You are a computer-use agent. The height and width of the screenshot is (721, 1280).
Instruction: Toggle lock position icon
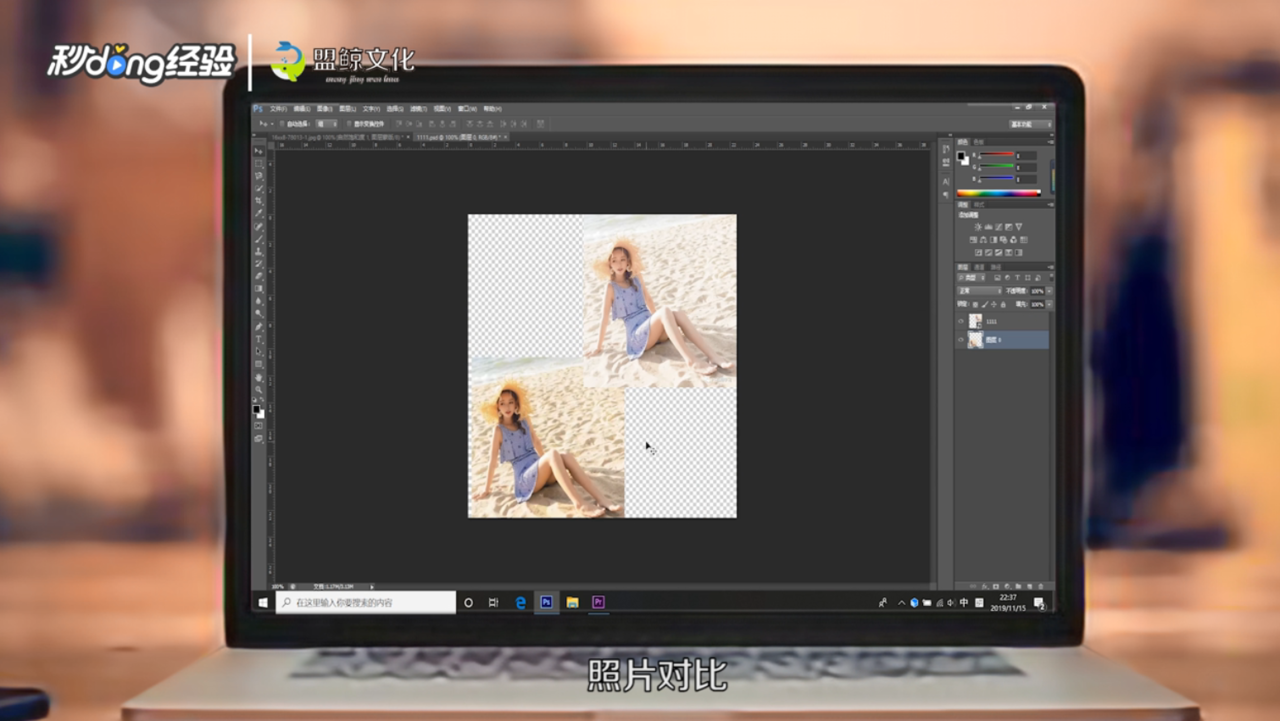point(994,304)
